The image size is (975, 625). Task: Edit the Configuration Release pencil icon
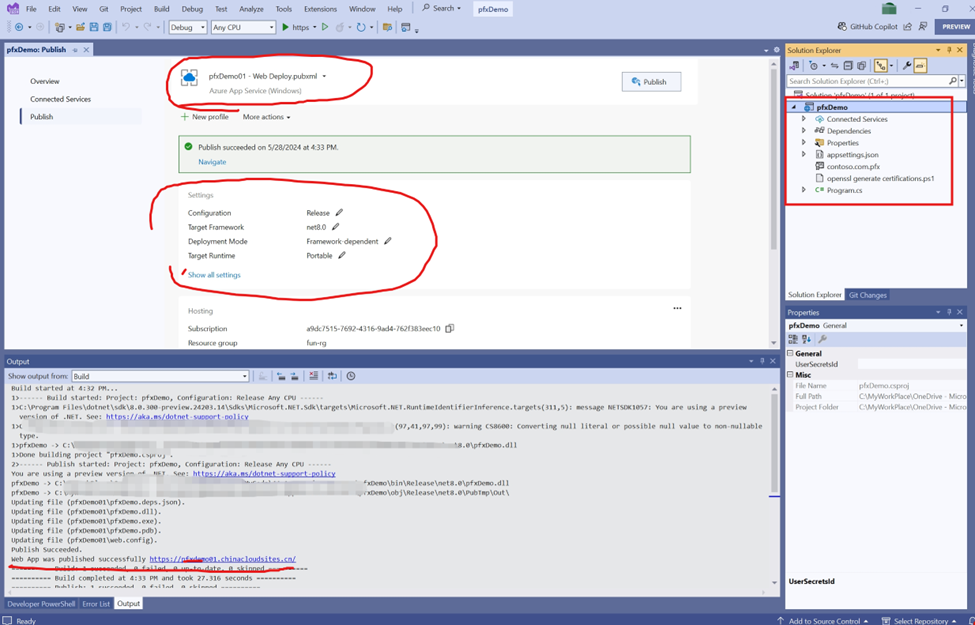[339, 213]
